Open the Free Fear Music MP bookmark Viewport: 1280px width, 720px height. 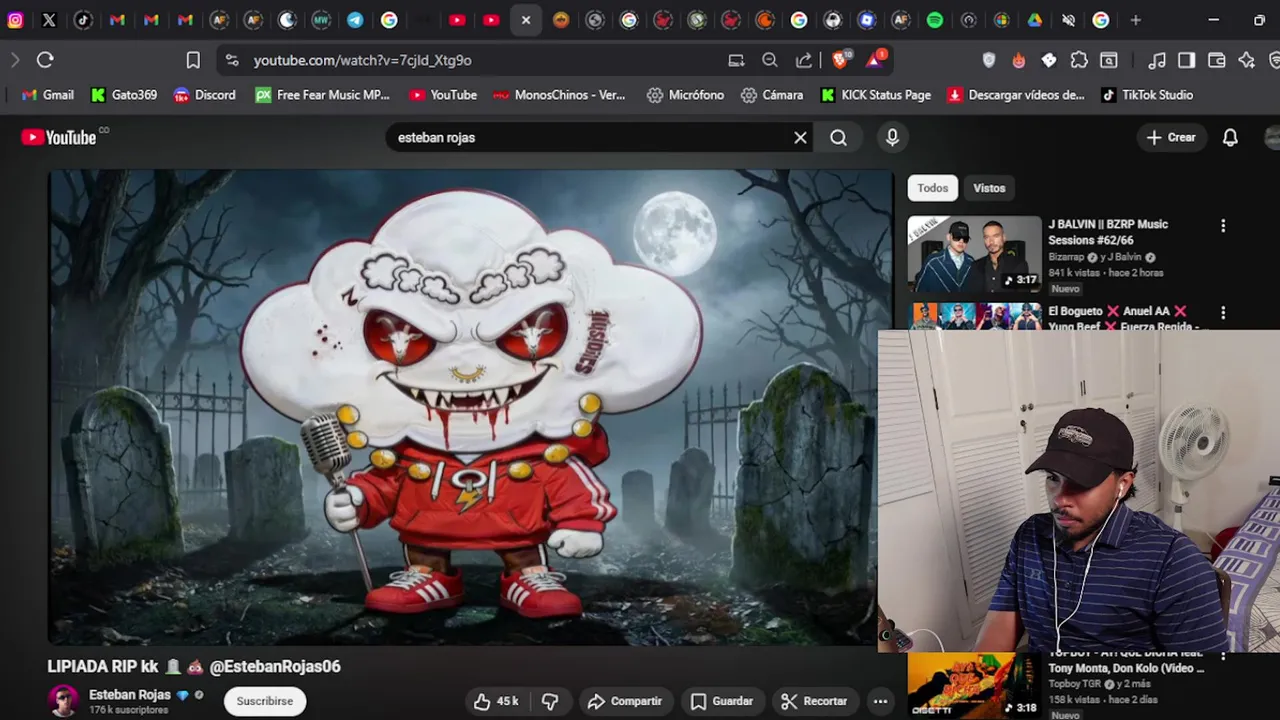pos(322,95)
